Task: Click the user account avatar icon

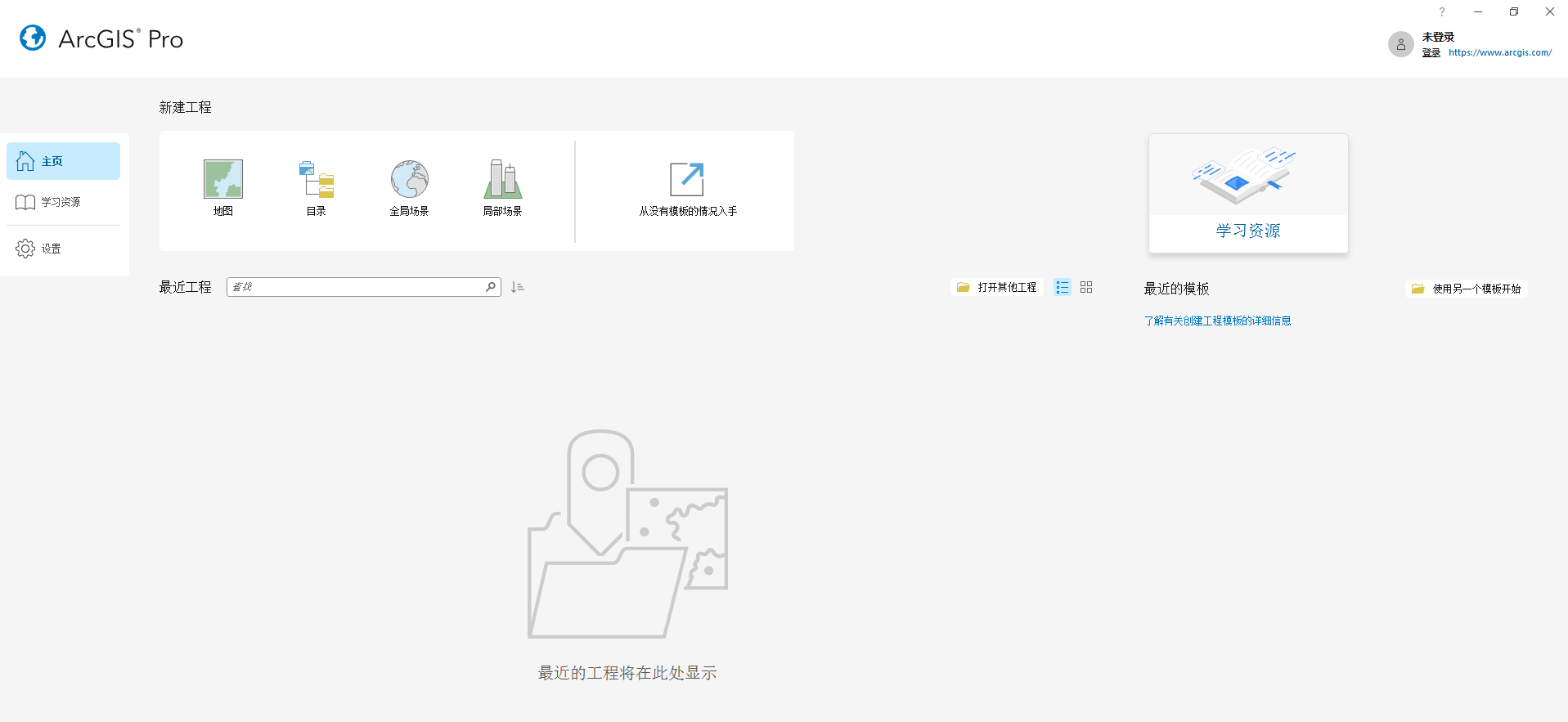Action: [1401, 44]
